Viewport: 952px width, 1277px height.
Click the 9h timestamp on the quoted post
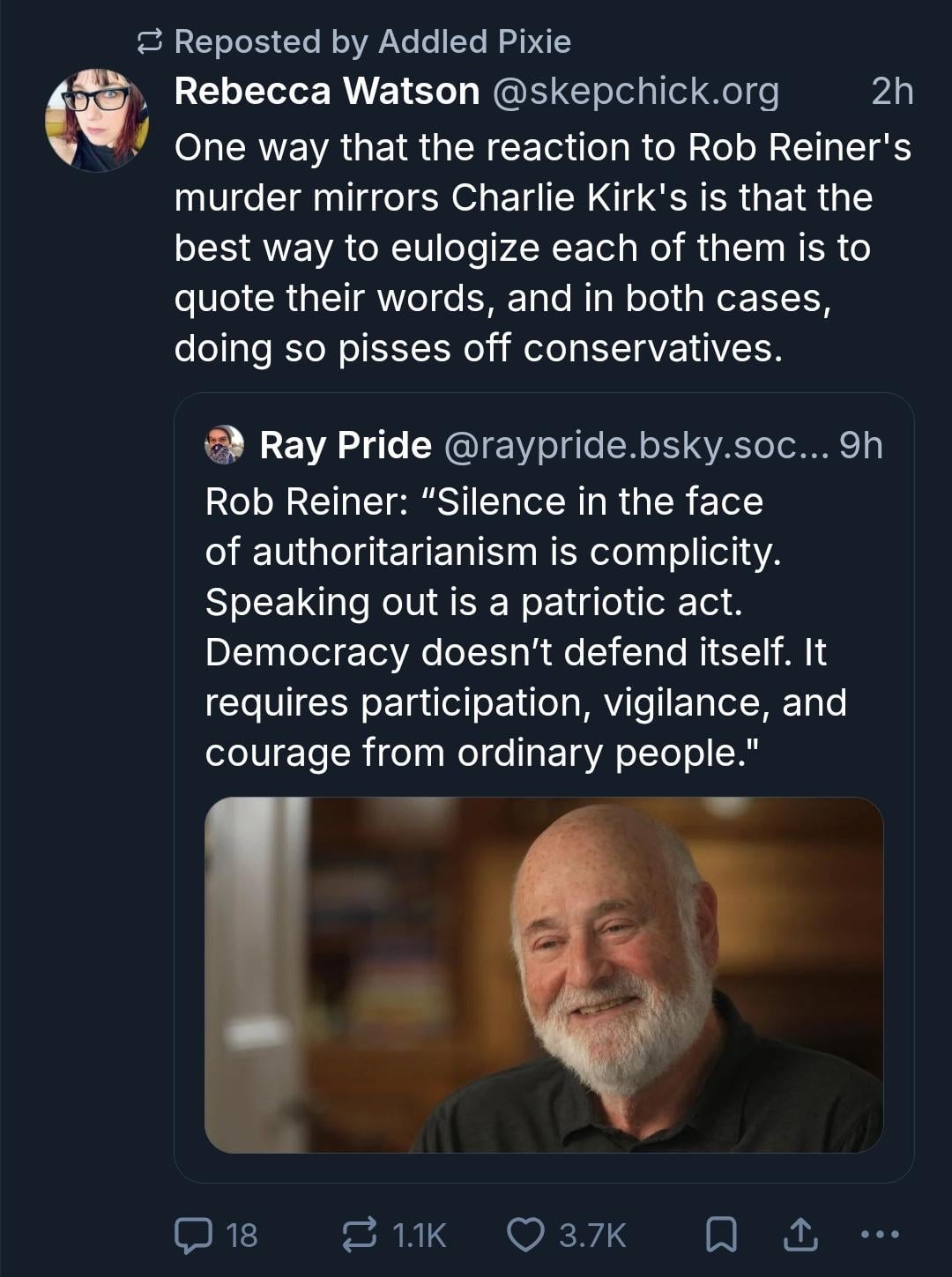point(860,445)
